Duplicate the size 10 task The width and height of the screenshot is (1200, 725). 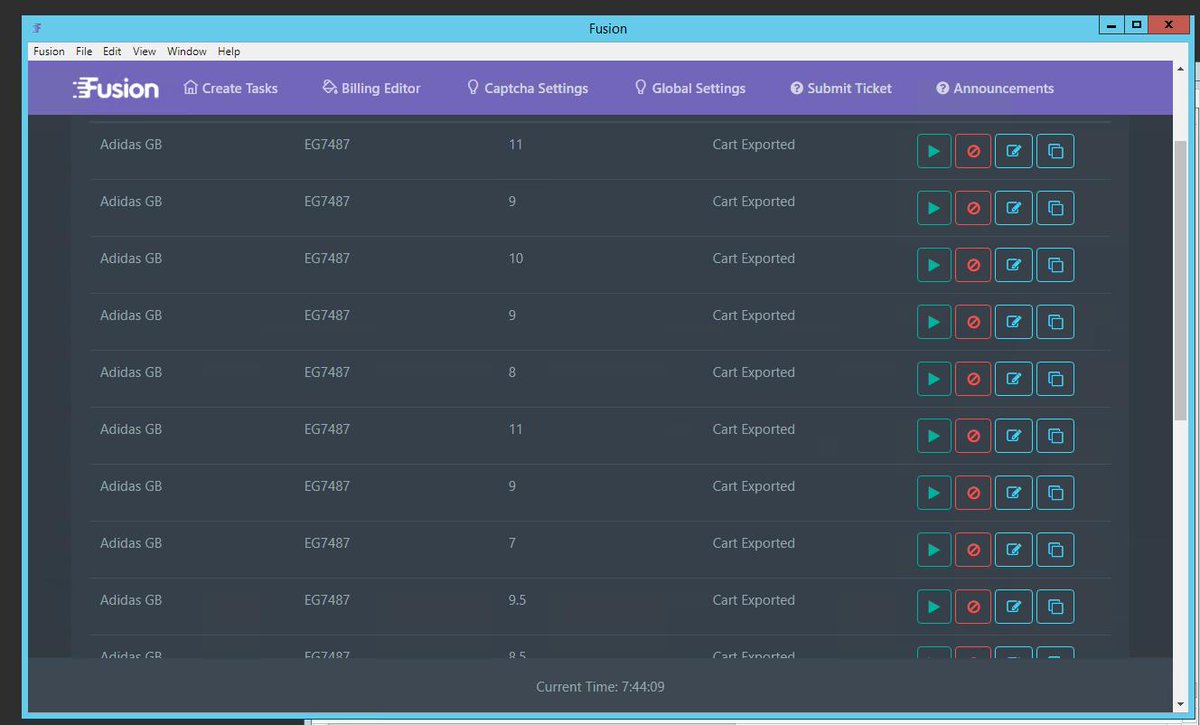point(1055,265)
